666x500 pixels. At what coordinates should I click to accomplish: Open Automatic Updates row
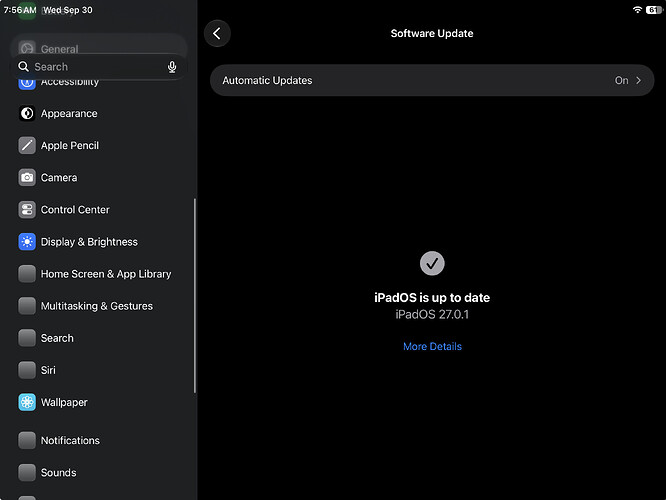click(x=432, y=80)
